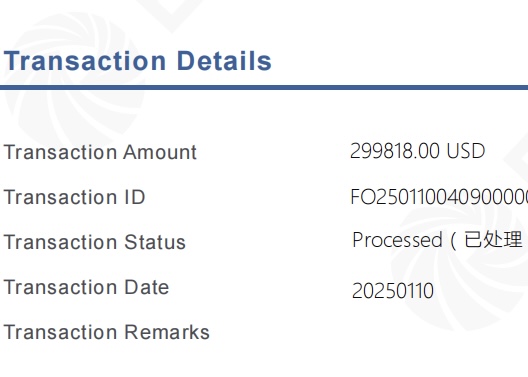Select the Transaction ID label

click(x=74, y=197)
